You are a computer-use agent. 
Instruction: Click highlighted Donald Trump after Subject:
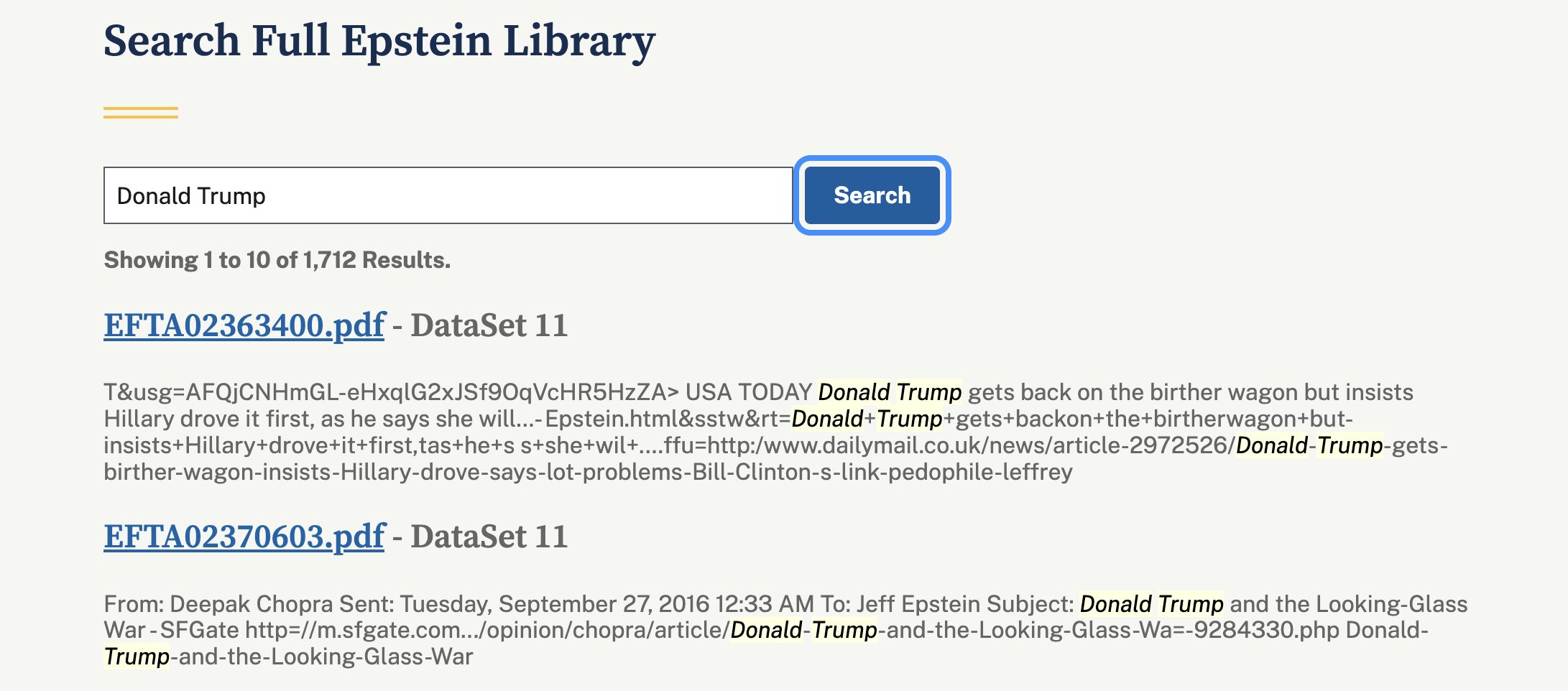(1151, 604)
